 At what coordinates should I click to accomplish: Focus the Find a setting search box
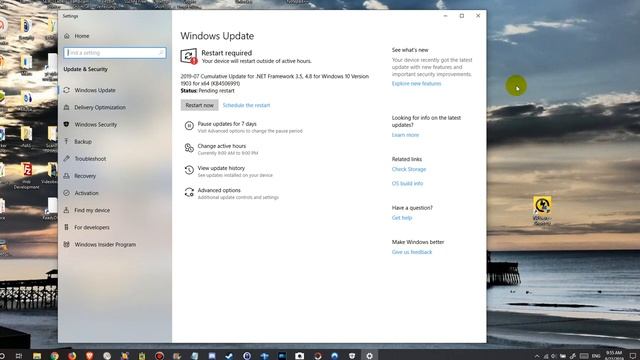tap(115, 53)
